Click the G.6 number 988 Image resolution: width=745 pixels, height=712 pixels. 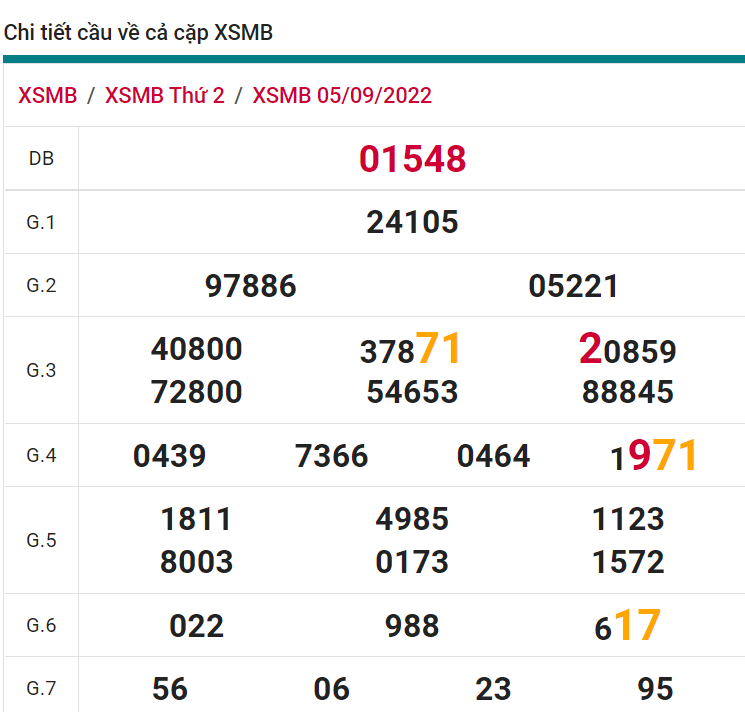[x=412, y=626]
